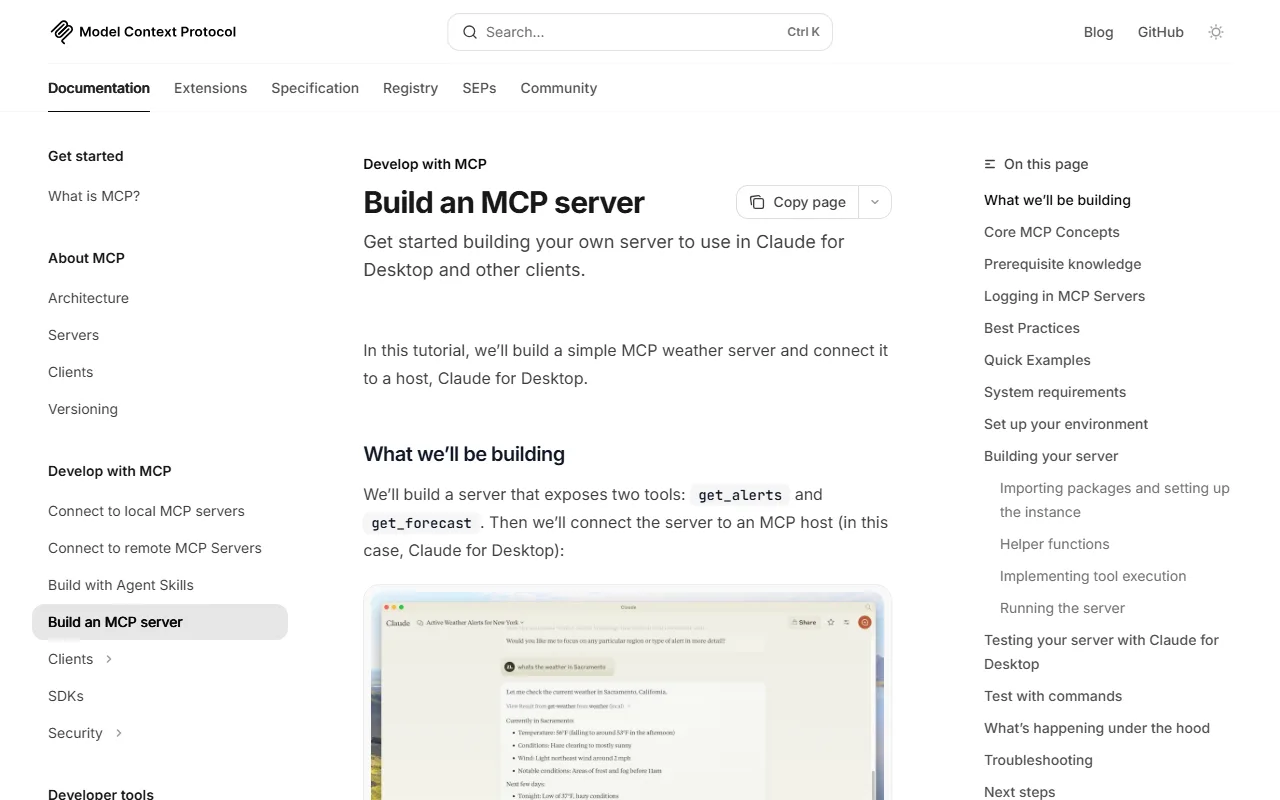The height and width of the screenshot is (800, 1280).
Task: Jump to Next steps section
Action: click(1019, 792)
